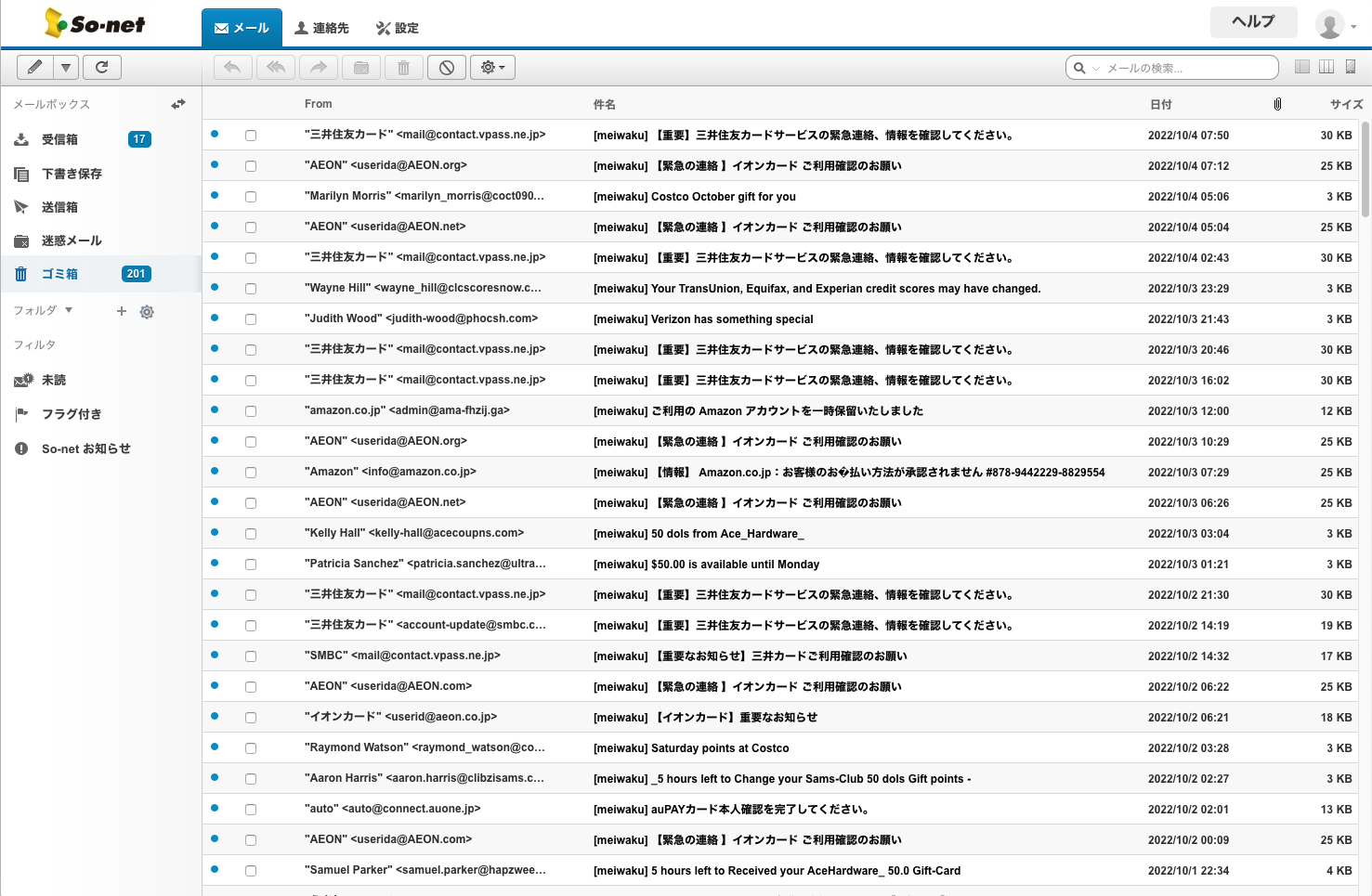The width and height of the screenshot is (1372, 896).
Task: Check the box for Wayne Hill email
Action: point(251,289)
